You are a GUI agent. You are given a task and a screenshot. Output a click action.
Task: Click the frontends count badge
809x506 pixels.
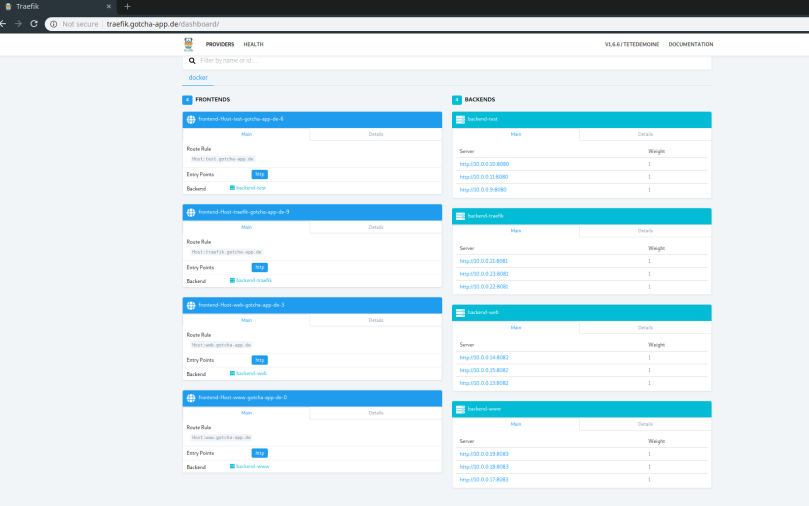(x=187, y=100)
